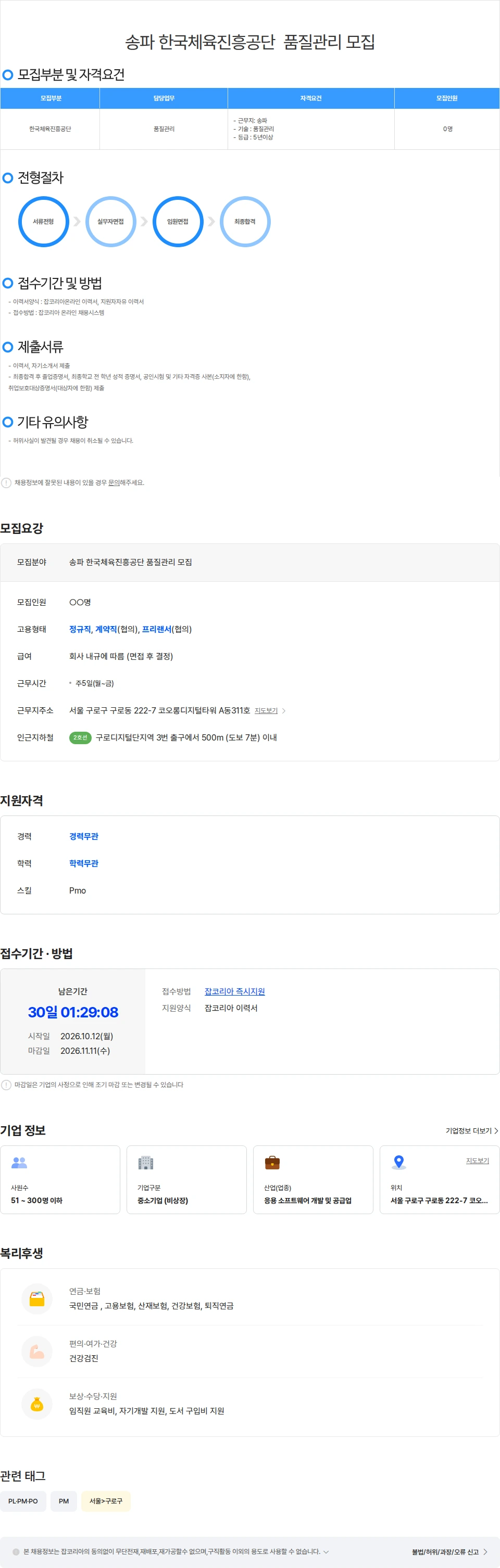Screen dimensions: 500x1568
Task: Open 지도보기 in the 위치 card
Action: point(478,1161)
